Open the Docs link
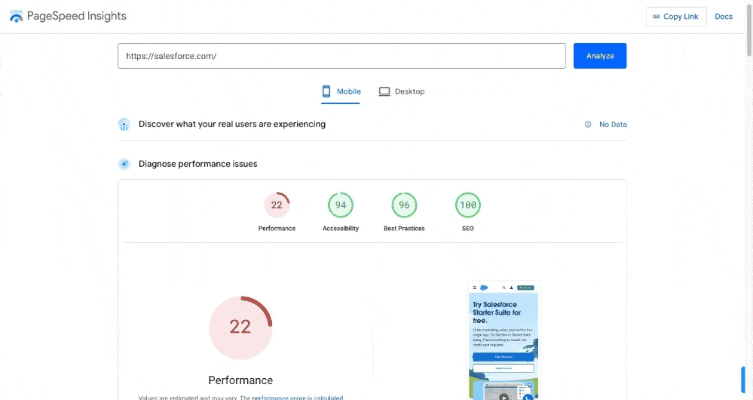Image resolution: width=753 pixels, height=400 pixels. coord(723,16)
